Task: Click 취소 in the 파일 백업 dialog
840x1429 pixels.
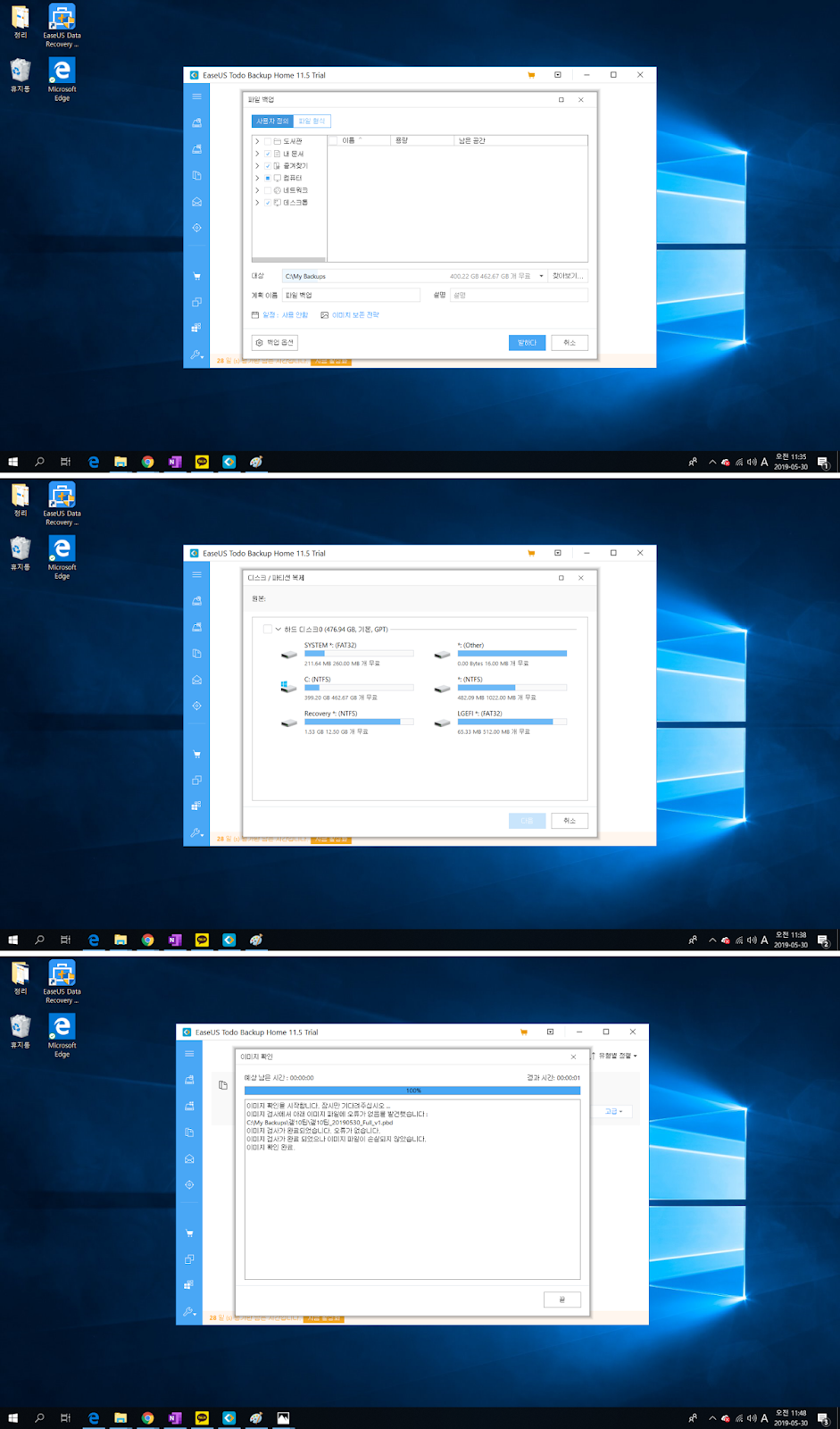Action: (570, 343)
